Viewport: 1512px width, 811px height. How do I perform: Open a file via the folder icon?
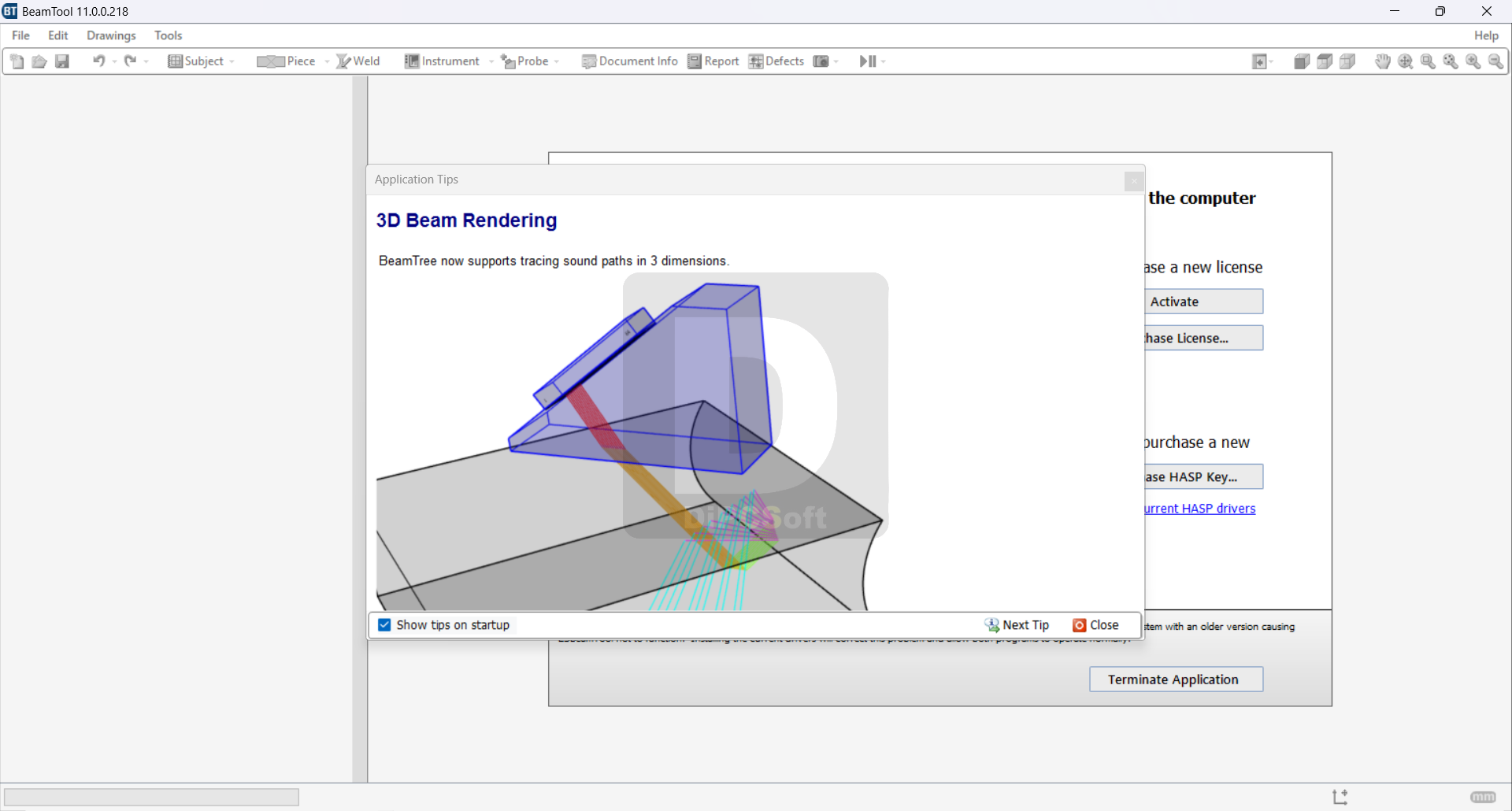click(x=39, y=61)
